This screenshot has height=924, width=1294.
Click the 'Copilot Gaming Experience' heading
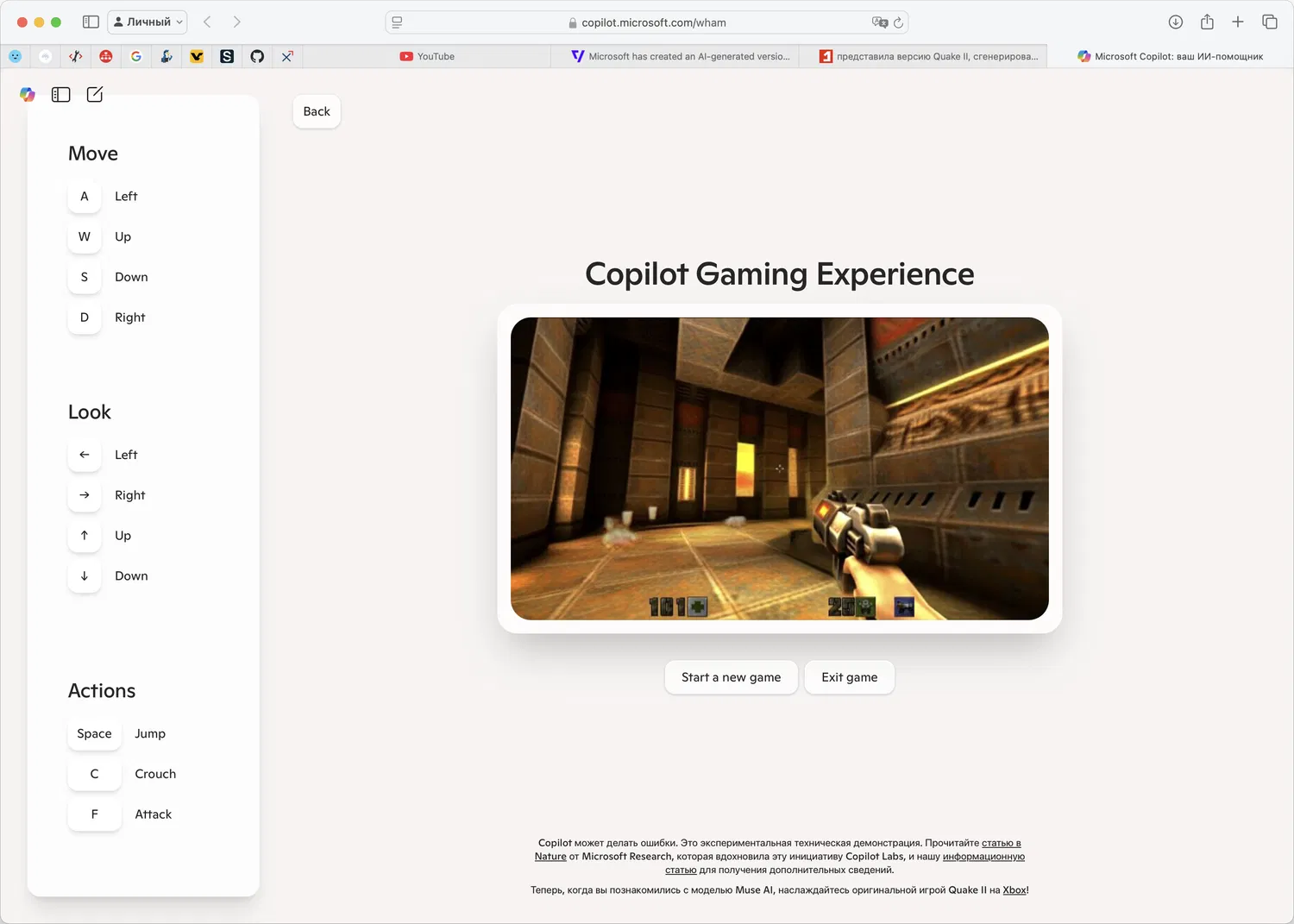click(x=780, y=274)
